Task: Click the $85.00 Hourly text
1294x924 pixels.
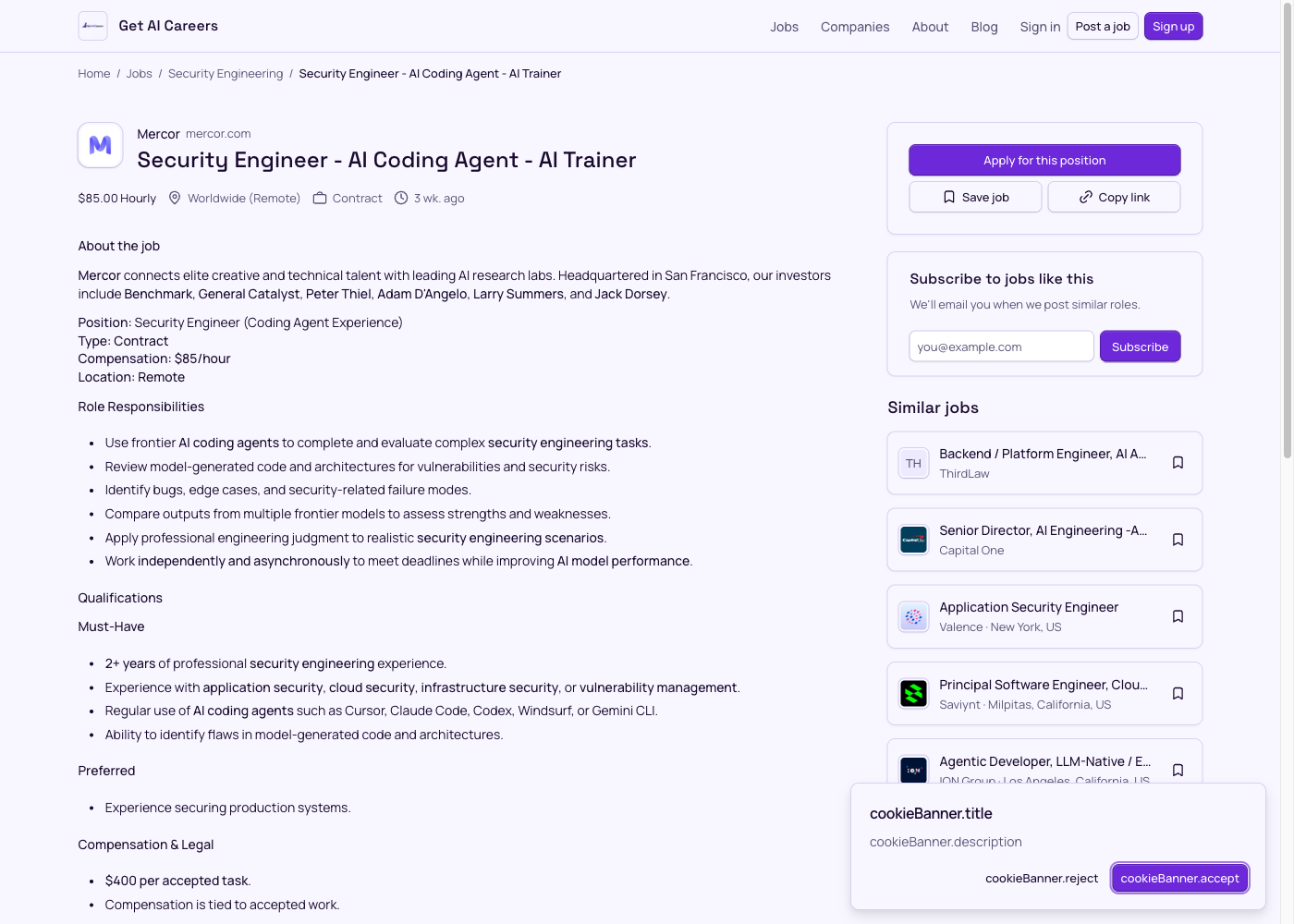Action: pyautogui.click(x=117, y=198)
